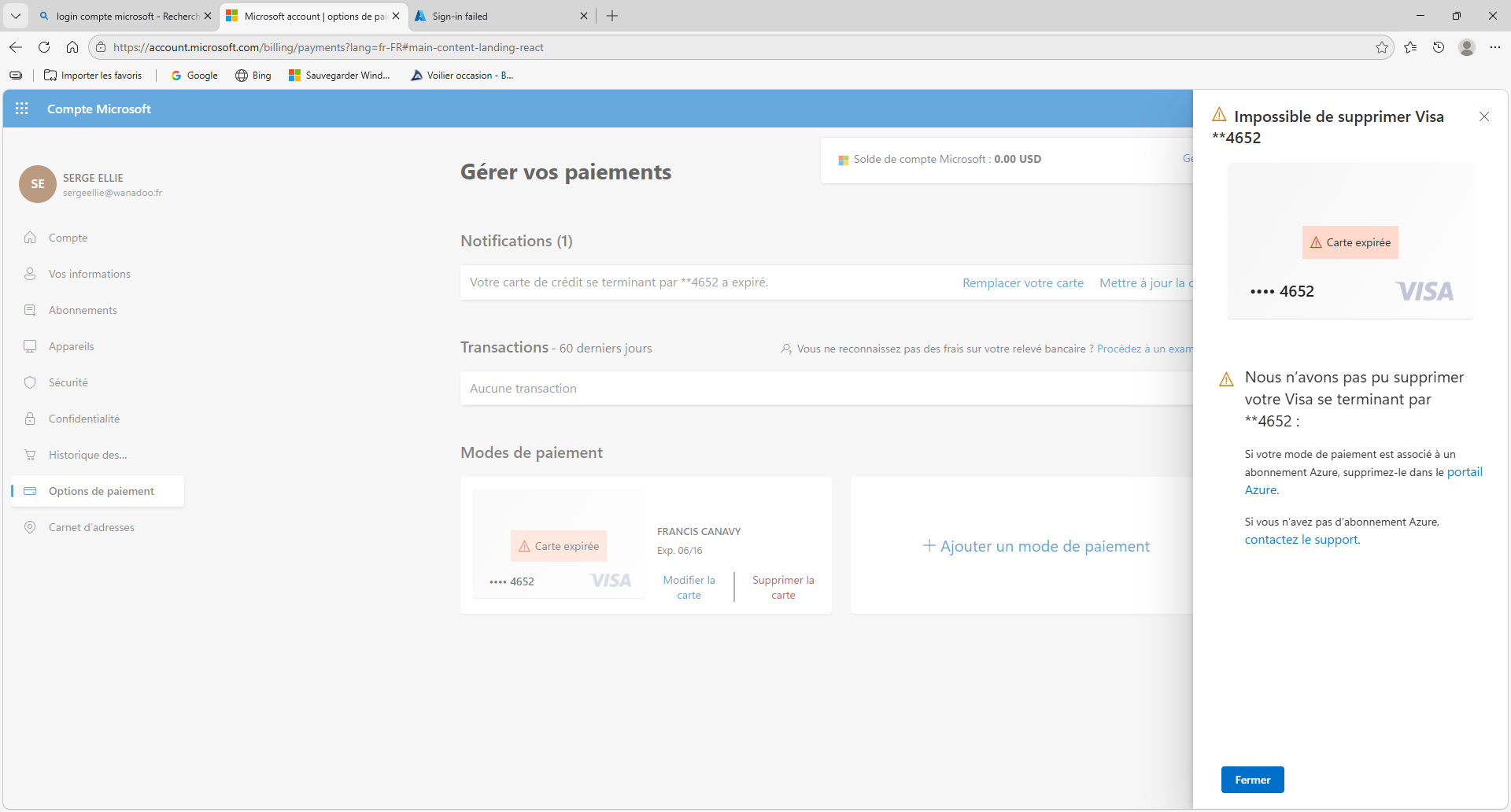1511x812 pixels.
Task: Close the Microsoft account tab
Action: point(396,16)
